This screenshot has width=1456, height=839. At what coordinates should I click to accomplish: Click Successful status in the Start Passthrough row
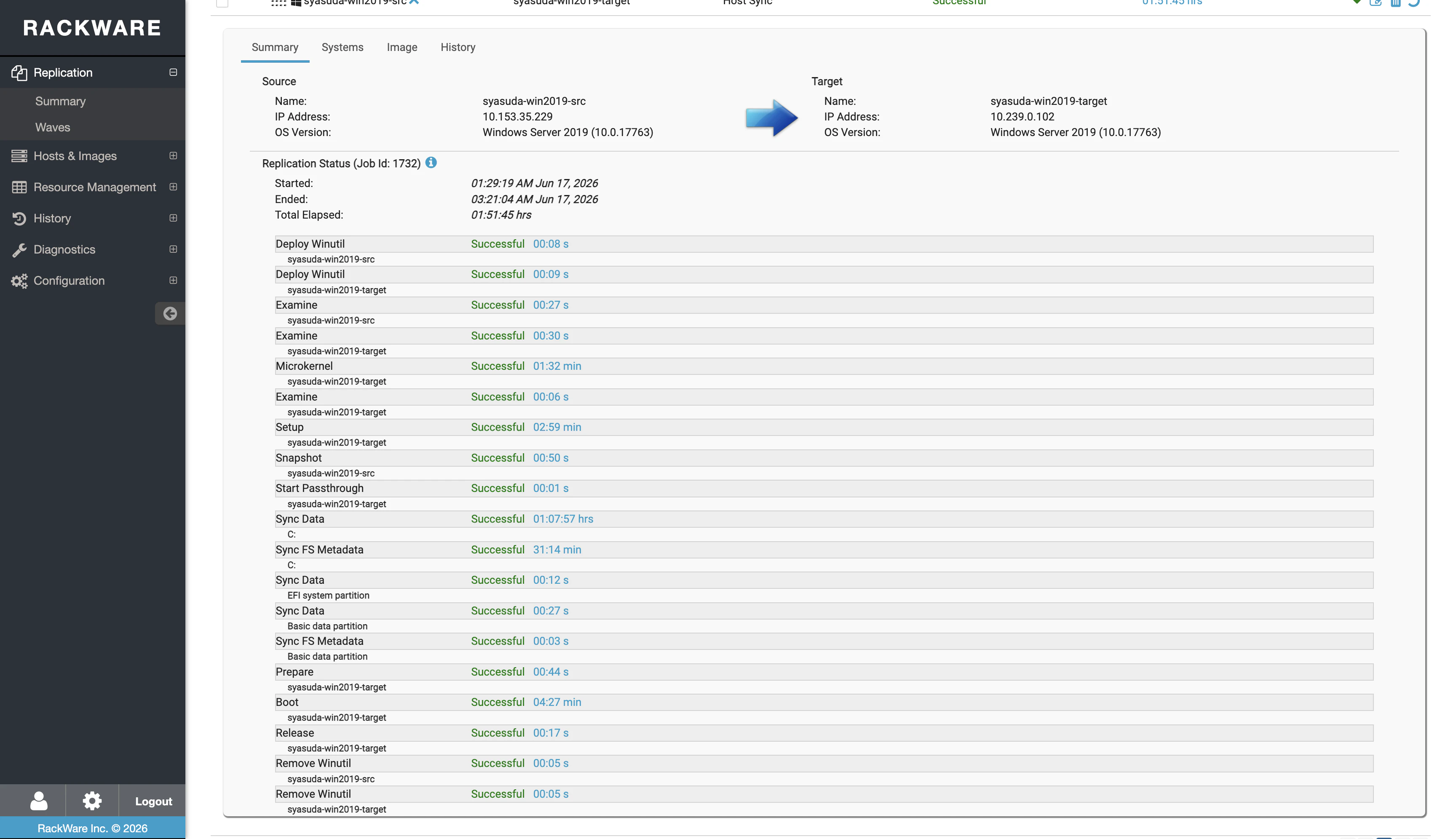[x=498, y=488]
